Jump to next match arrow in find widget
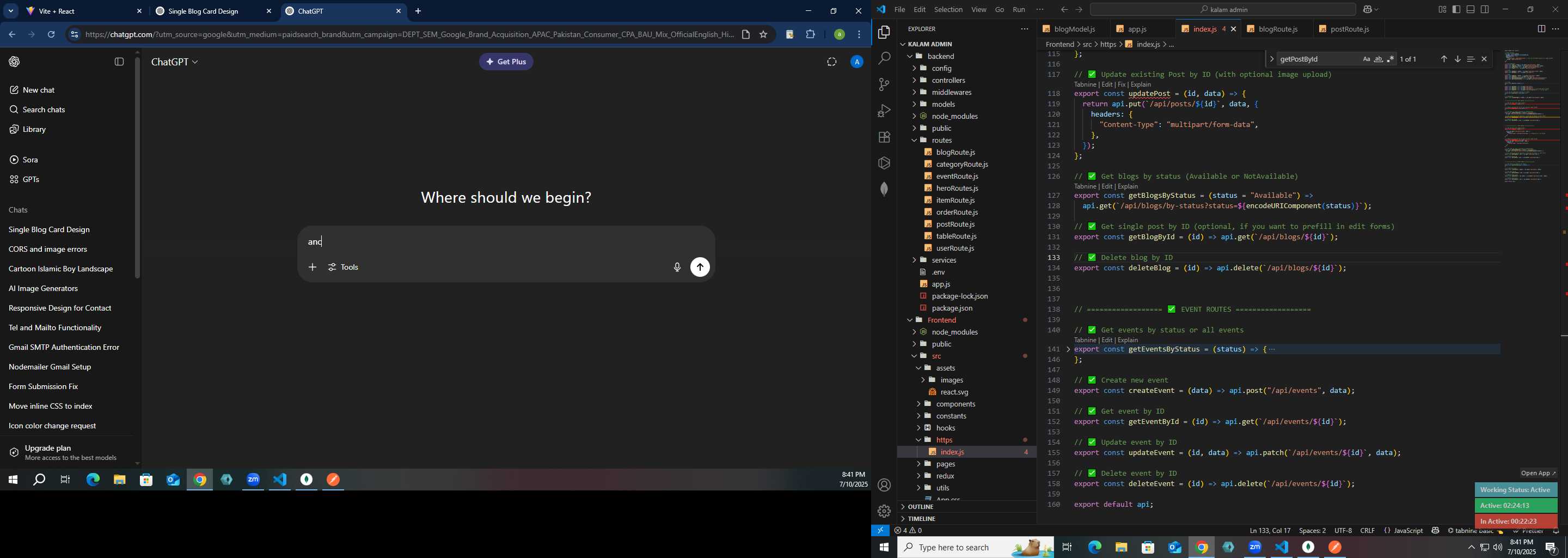The image size is (1568, 558). [1457, 59]
